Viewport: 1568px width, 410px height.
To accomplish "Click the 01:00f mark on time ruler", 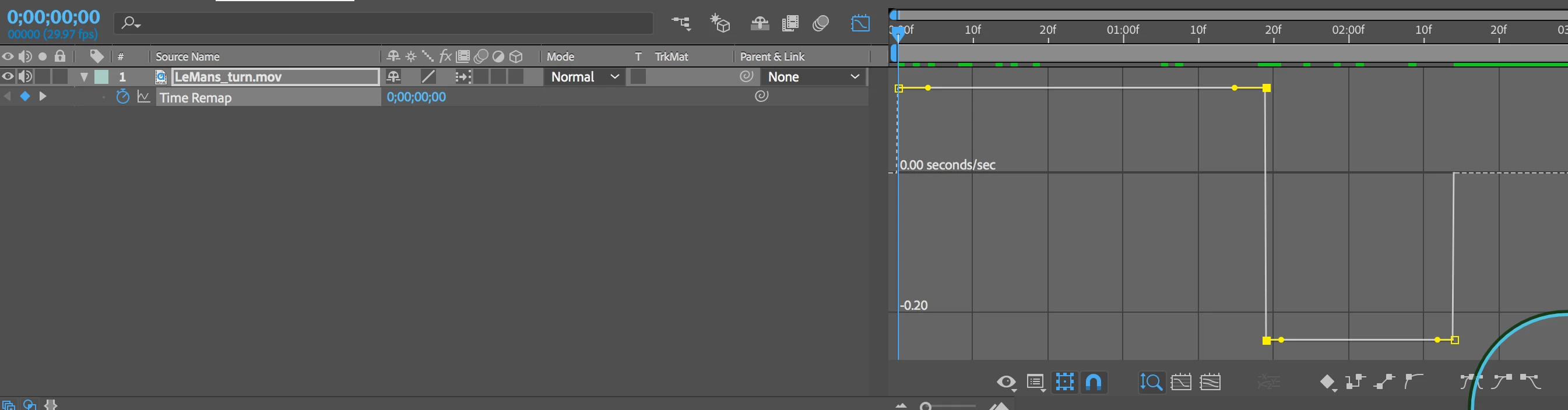I will 1123,29.
